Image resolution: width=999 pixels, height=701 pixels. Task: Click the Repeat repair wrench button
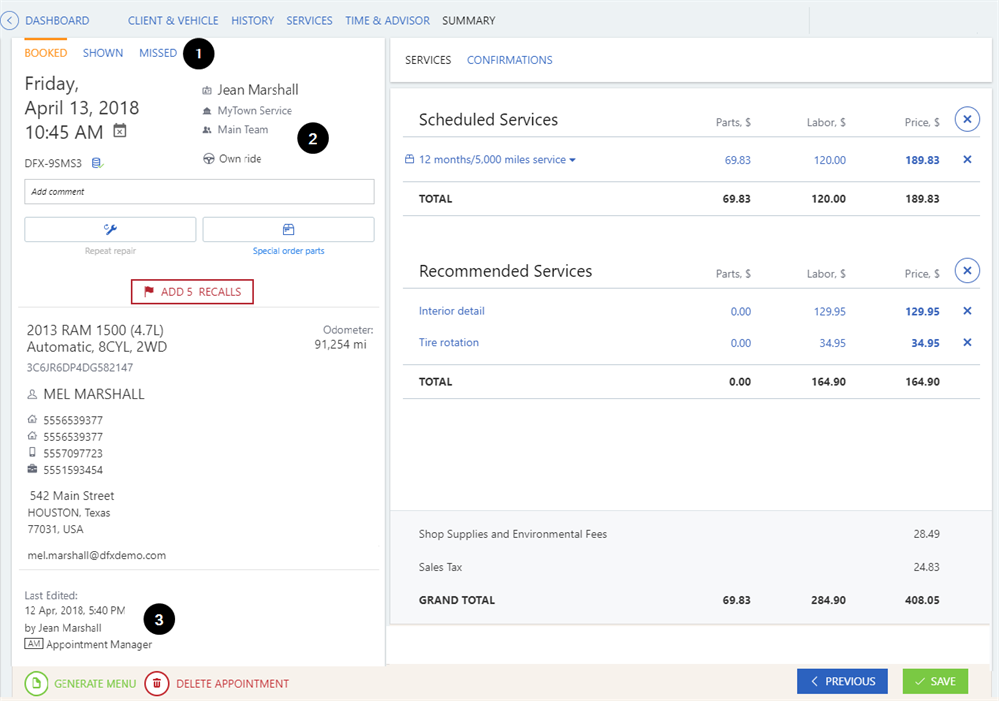point(110,229)
